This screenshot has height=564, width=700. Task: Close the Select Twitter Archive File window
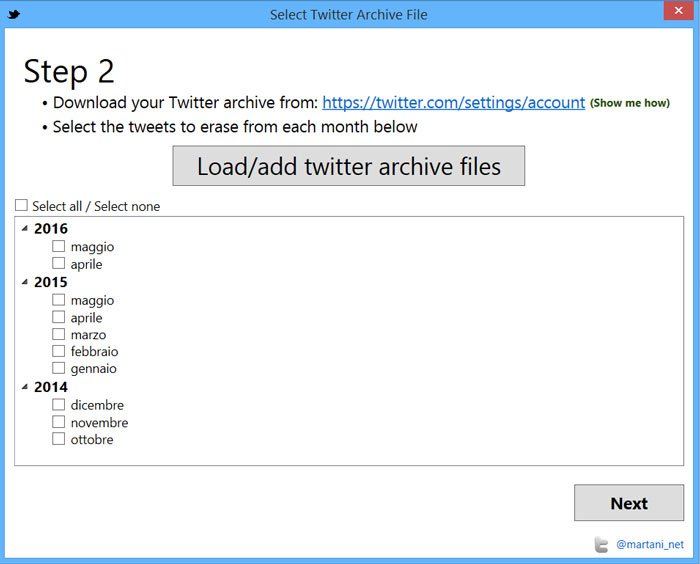679,10
